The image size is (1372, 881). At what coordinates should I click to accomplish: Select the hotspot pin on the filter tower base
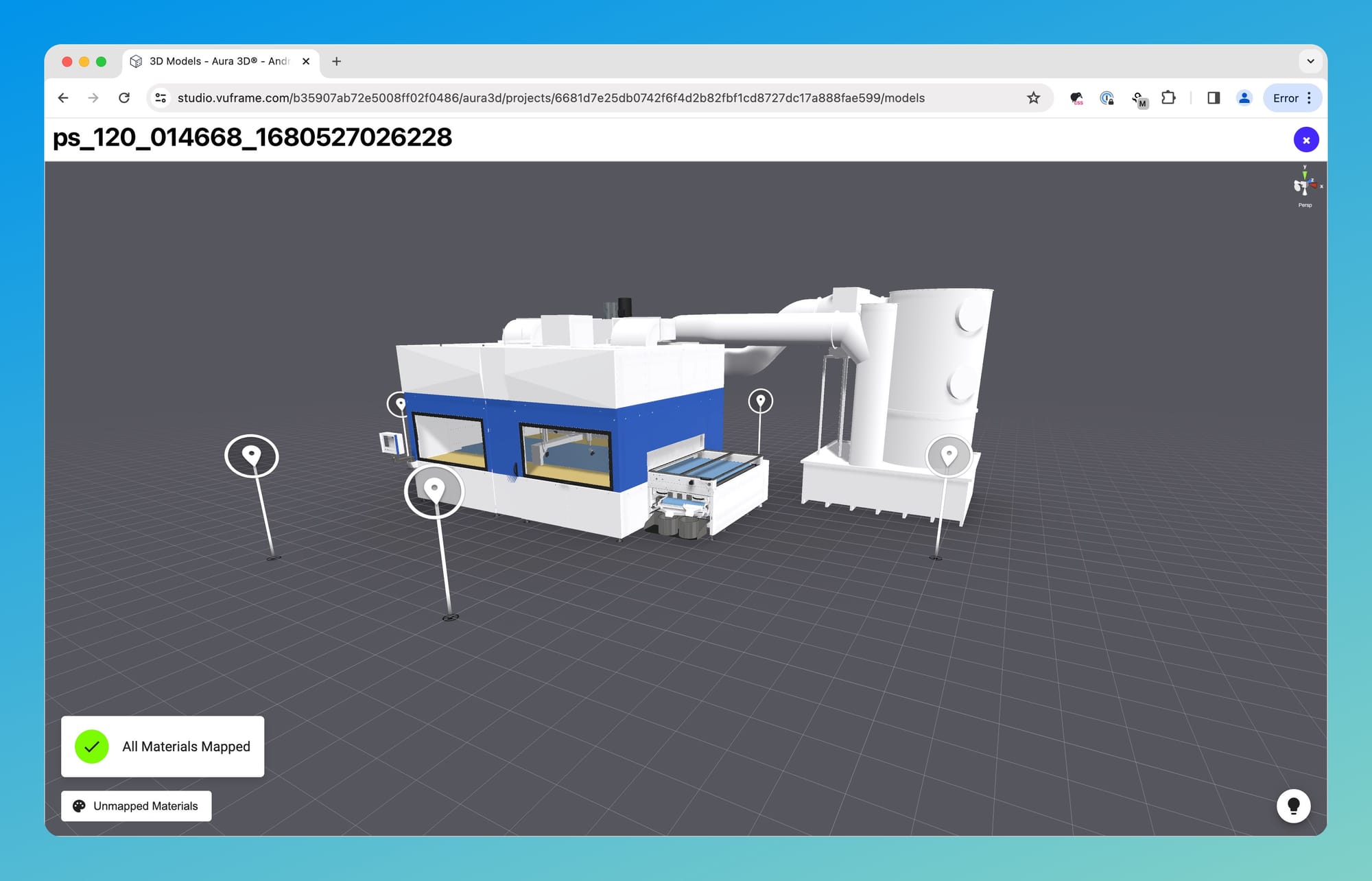coord(949,455)
